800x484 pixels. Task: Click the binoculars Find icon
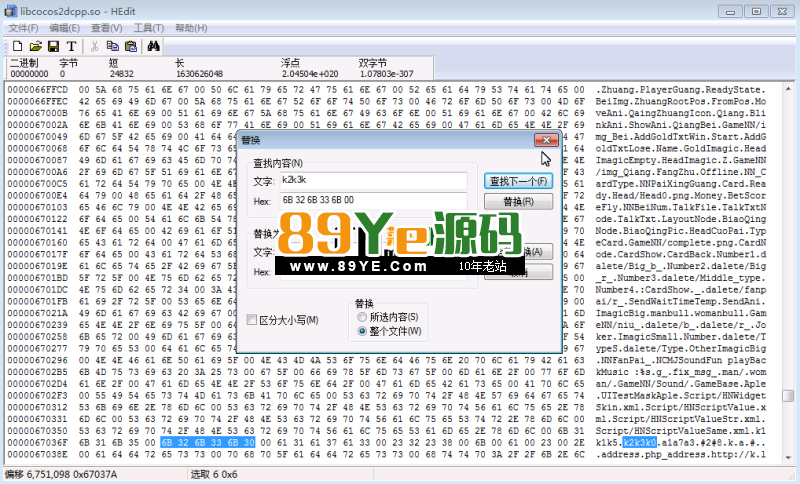coord(155,46)
